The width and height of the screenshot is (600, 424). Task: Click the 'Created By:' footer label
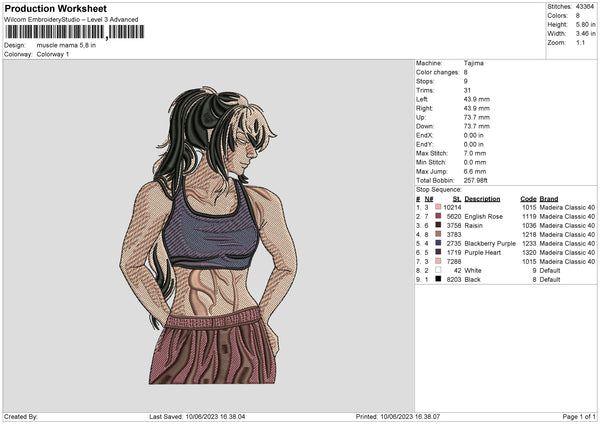21,416
